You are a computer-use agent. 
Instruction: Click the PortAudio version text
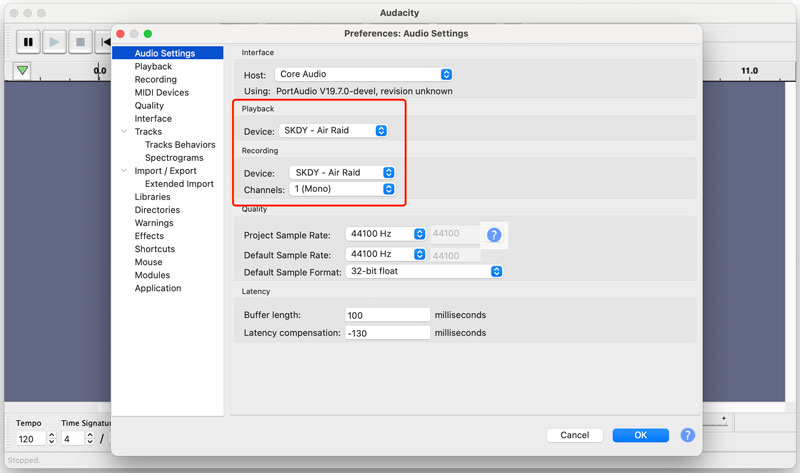tap(364, 91)
